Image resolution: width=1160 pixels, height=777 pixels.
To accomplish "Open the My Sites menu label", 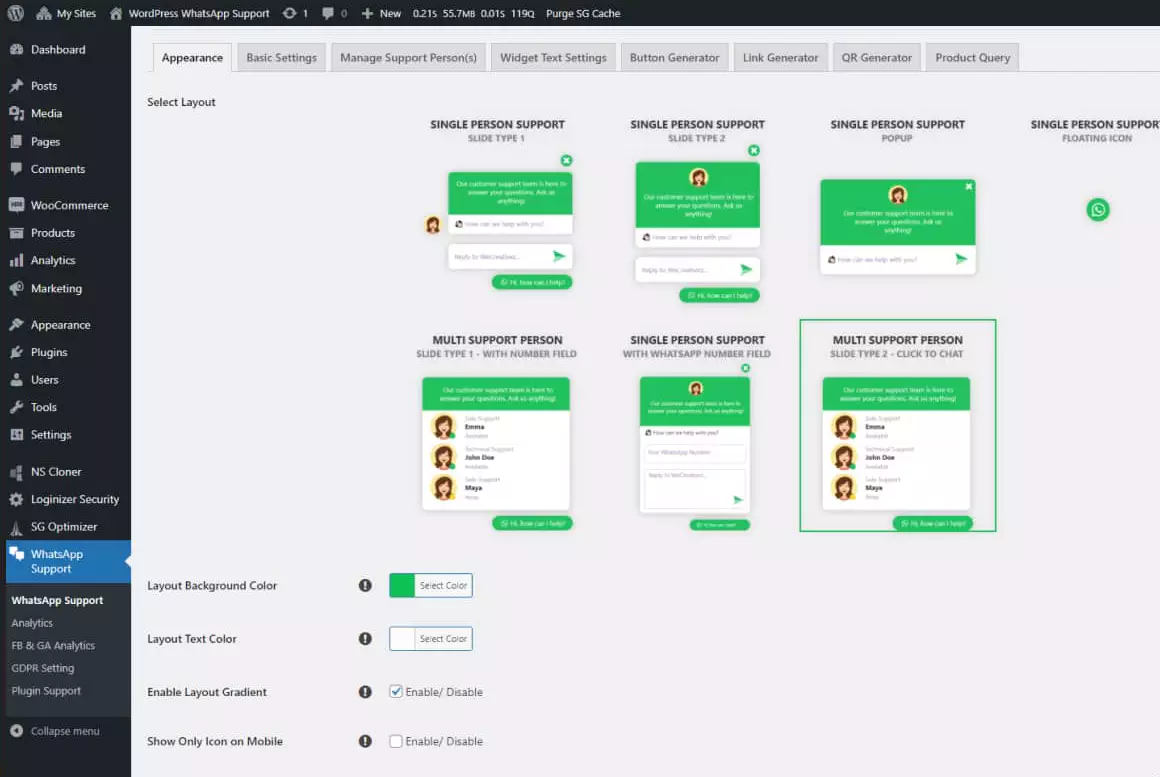I will pos(76,13).
